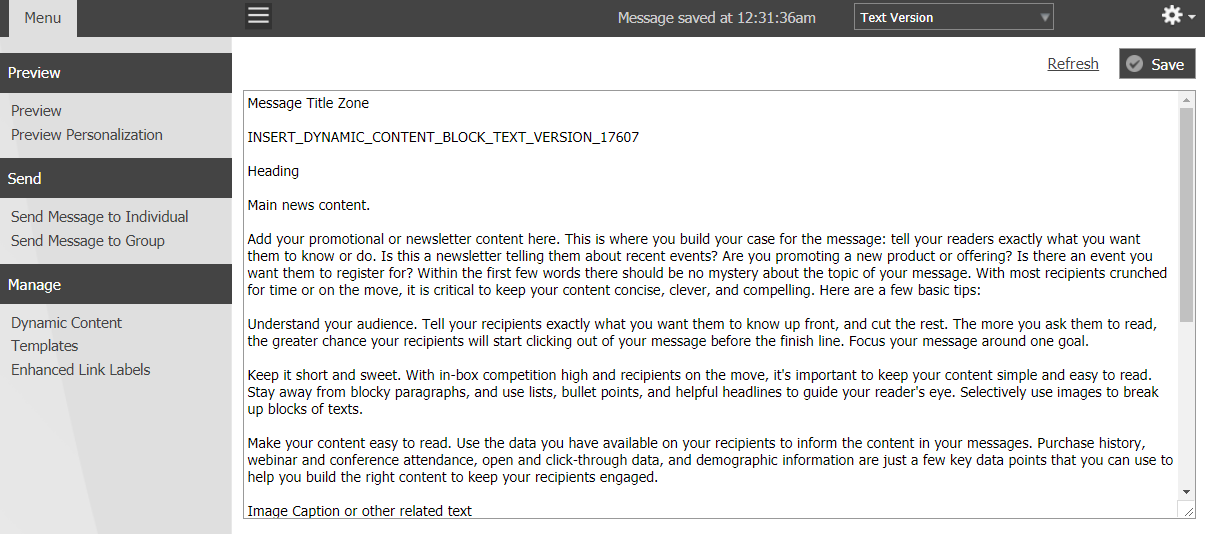Click the checkmark icon on Save
1205x534 pixels.
pos(1134,64)
